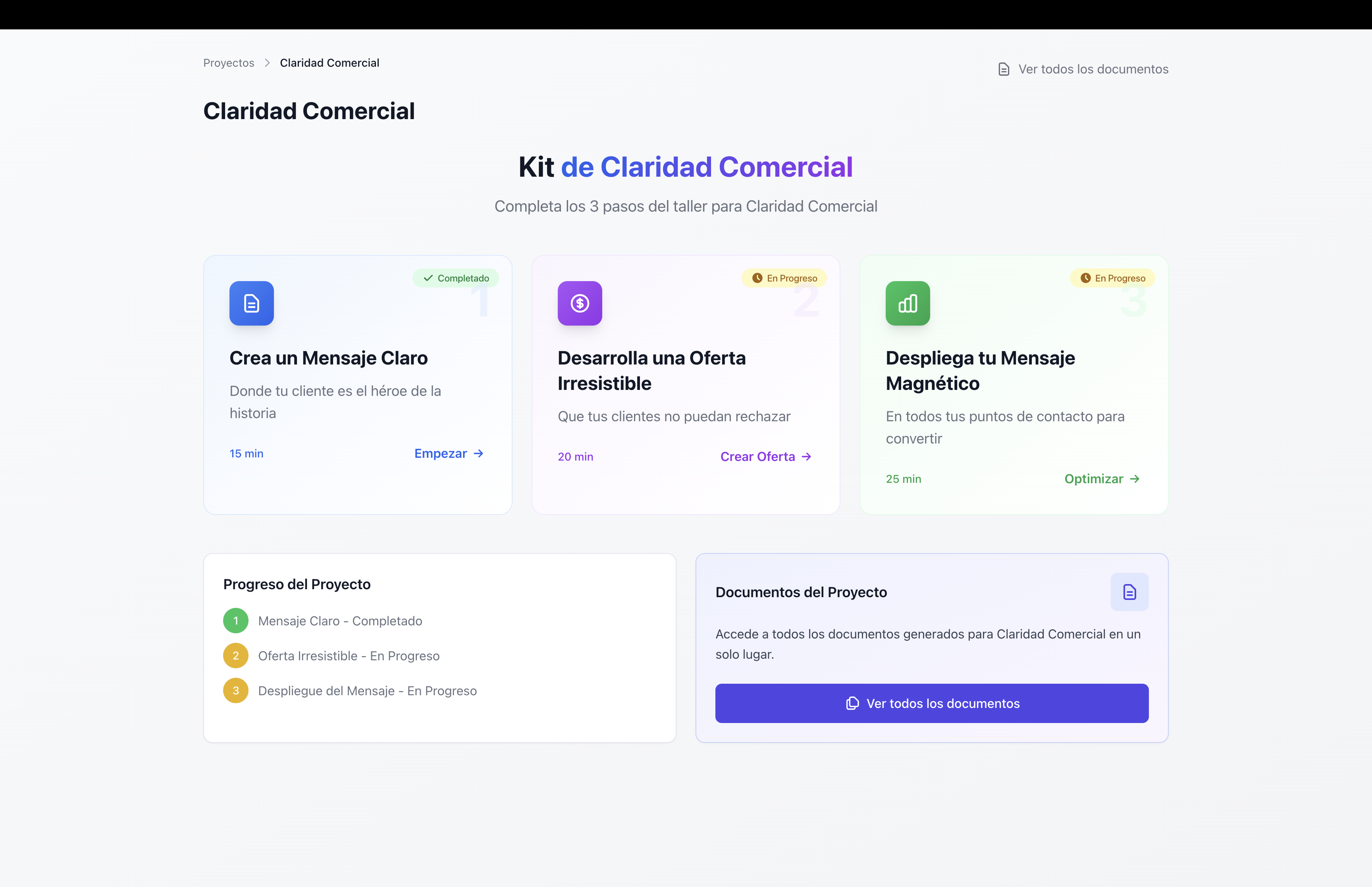Click the arrow icon next to Empezar
This screenshot has height=887, width=1372.
(x=478, y=454)
